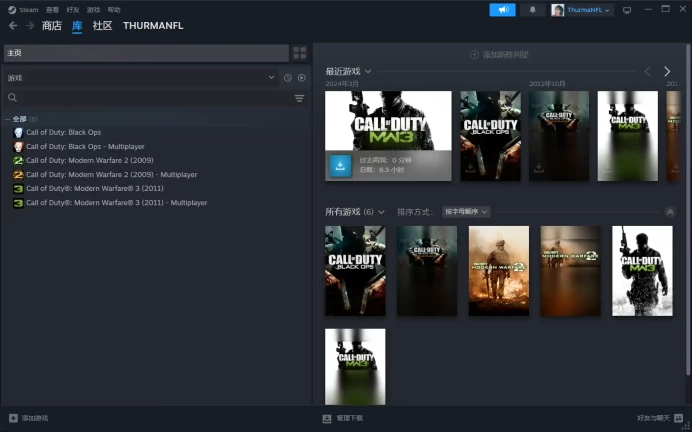
Task: Open the 好友 menu
Action: pyautogui.click(x=73, y=10)
